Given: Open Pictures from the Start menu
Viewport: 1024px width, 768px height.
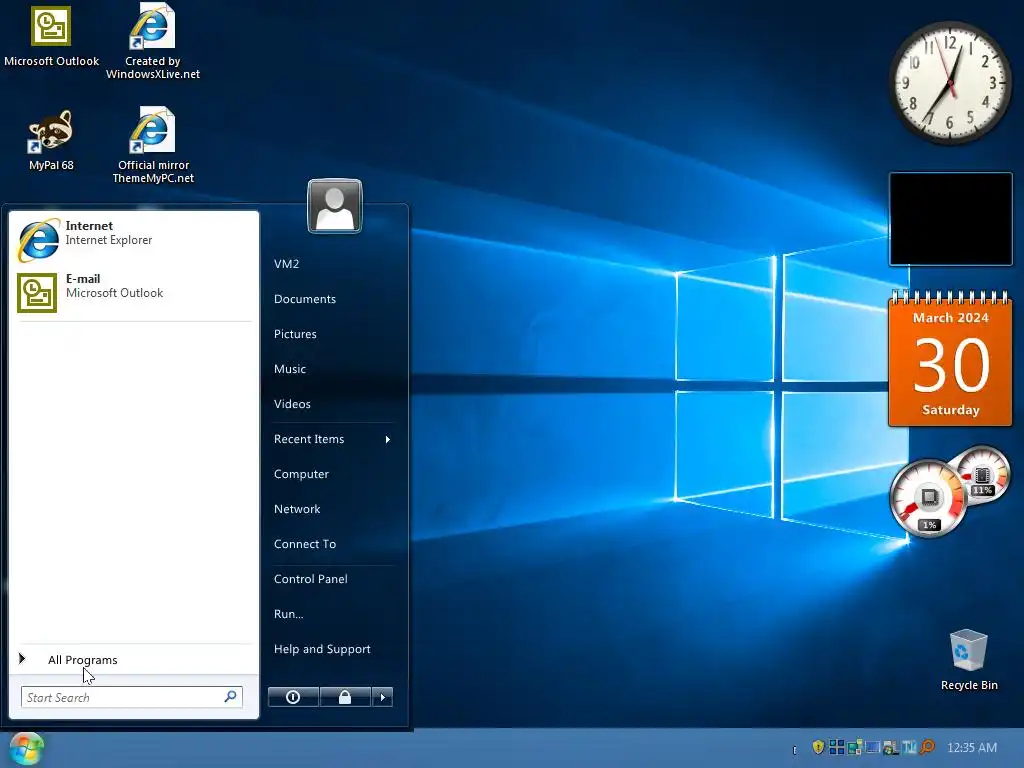Looking at the screenshot, I should [295, 334].
